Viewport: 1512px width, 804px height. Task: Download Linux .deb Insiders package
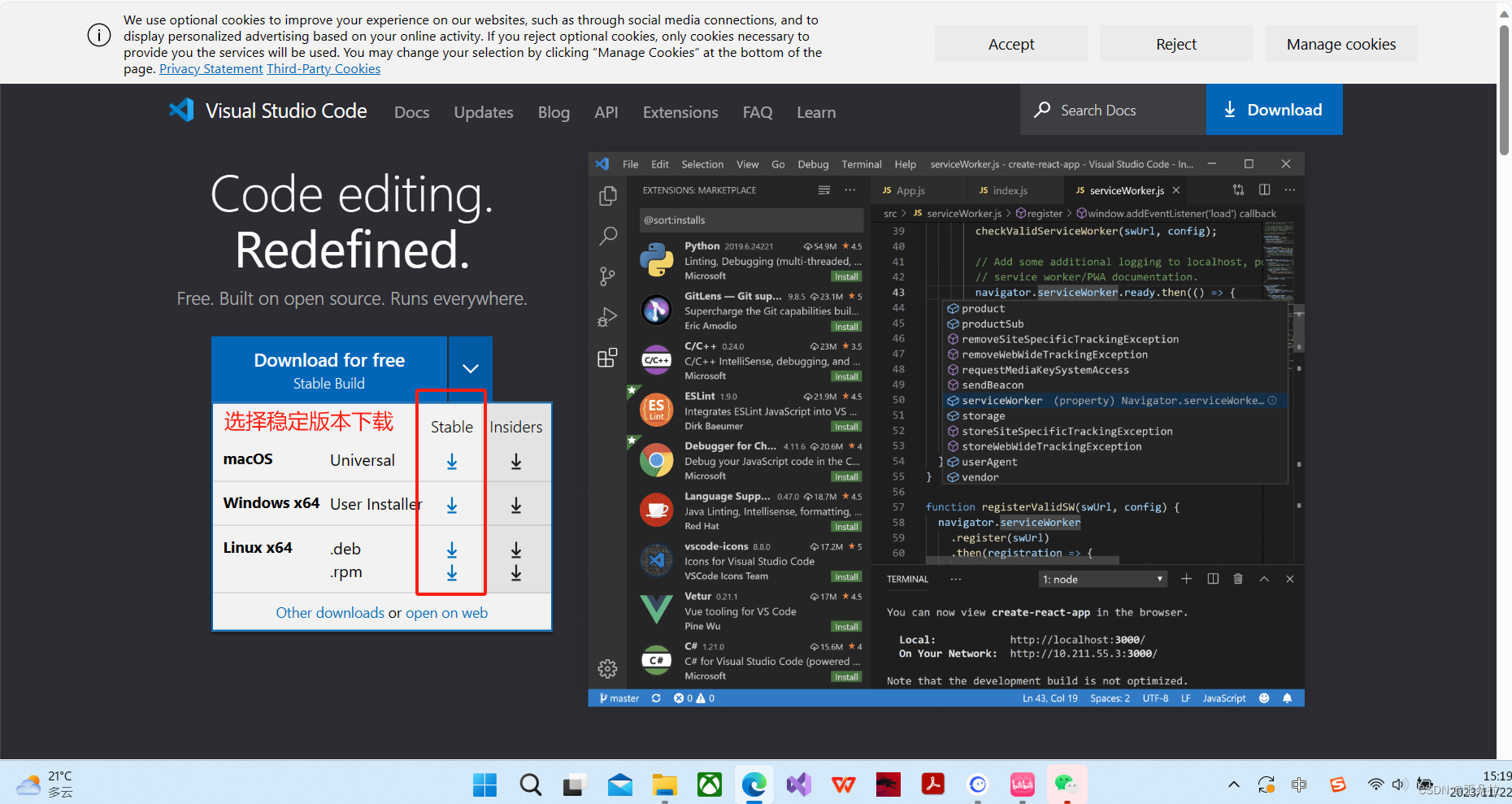516,550
